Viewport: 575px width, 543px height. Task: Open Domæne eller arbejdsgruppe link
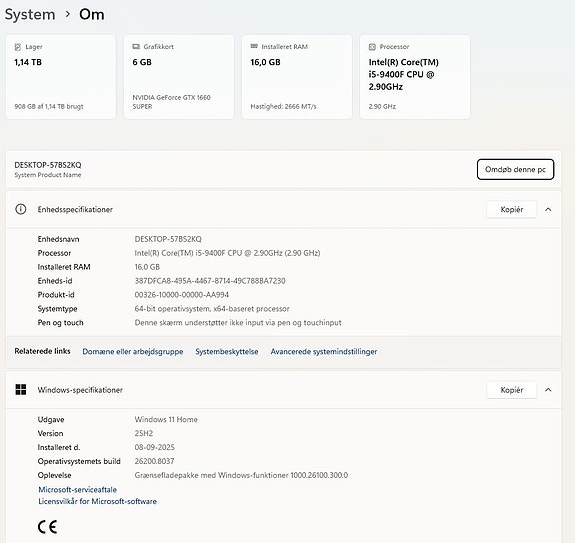pyautogui.click(x=133, y=351)
